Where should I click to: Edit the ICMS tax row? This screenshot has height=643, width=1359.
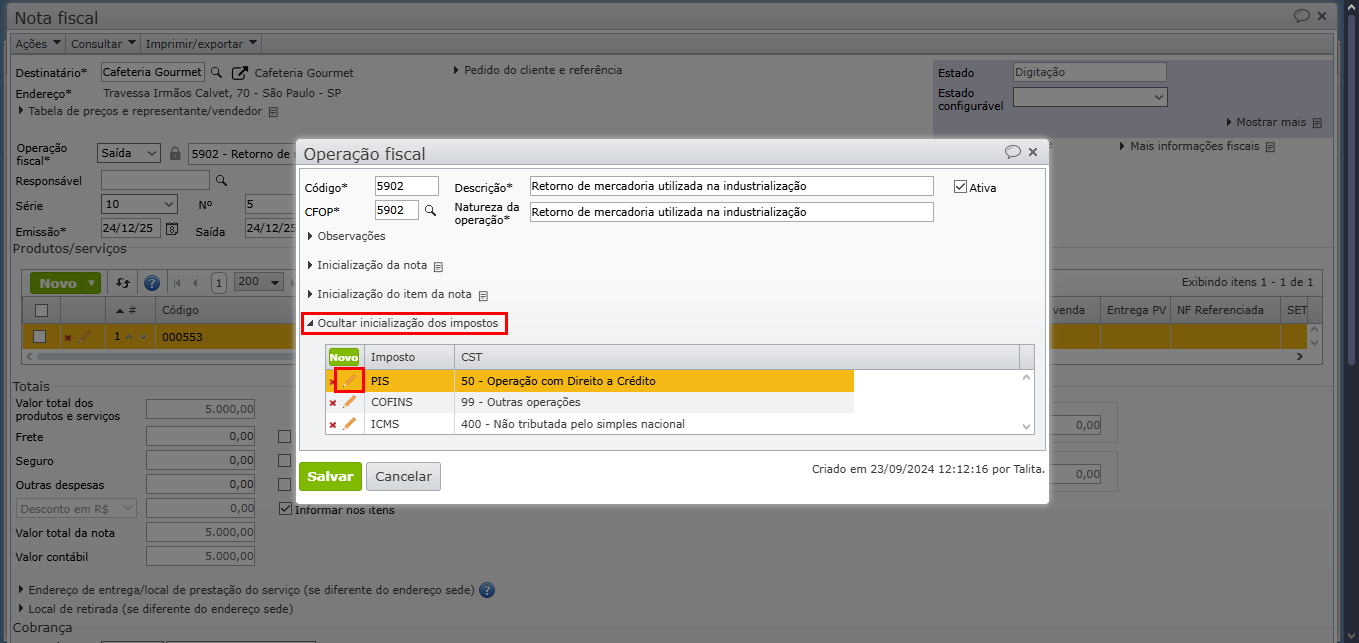pos(349,424)
